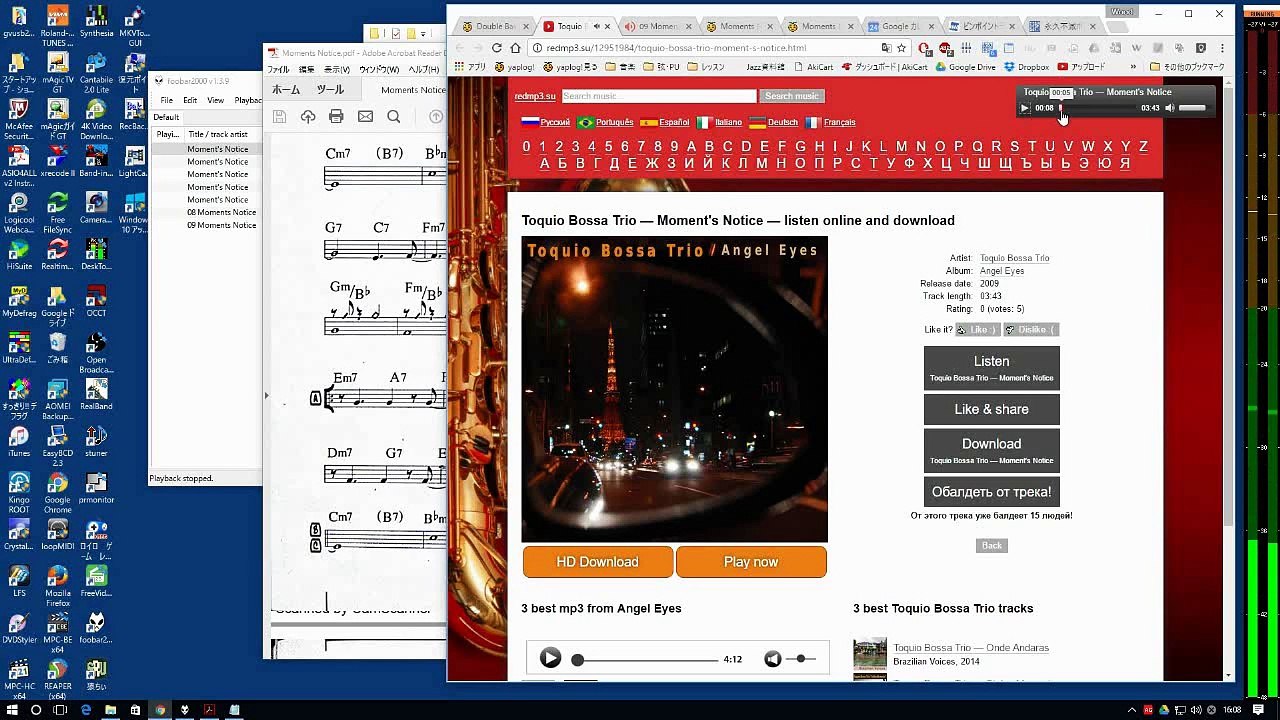Click Like & share button
Viewport: 1280px width, 720px height.
(x=991, y=409)
